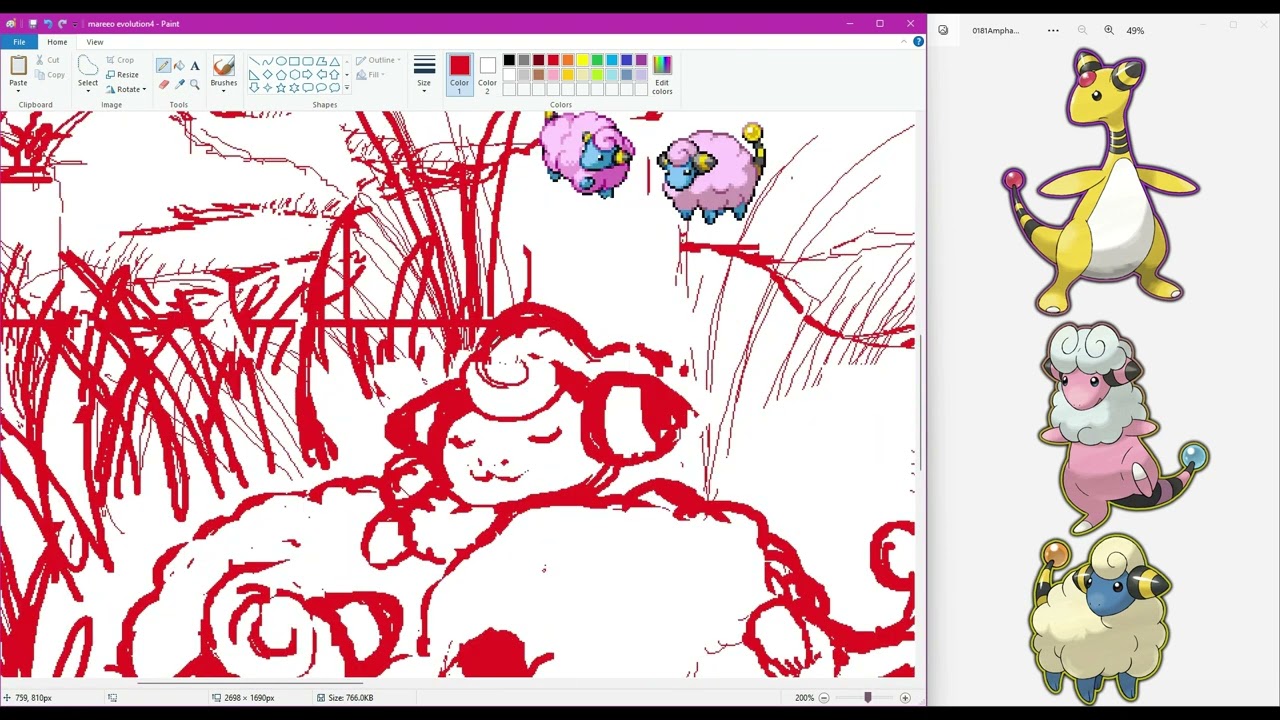Open the Select dropdown arrow
This screenshot has width=1280, height=720.
[88, 90]
